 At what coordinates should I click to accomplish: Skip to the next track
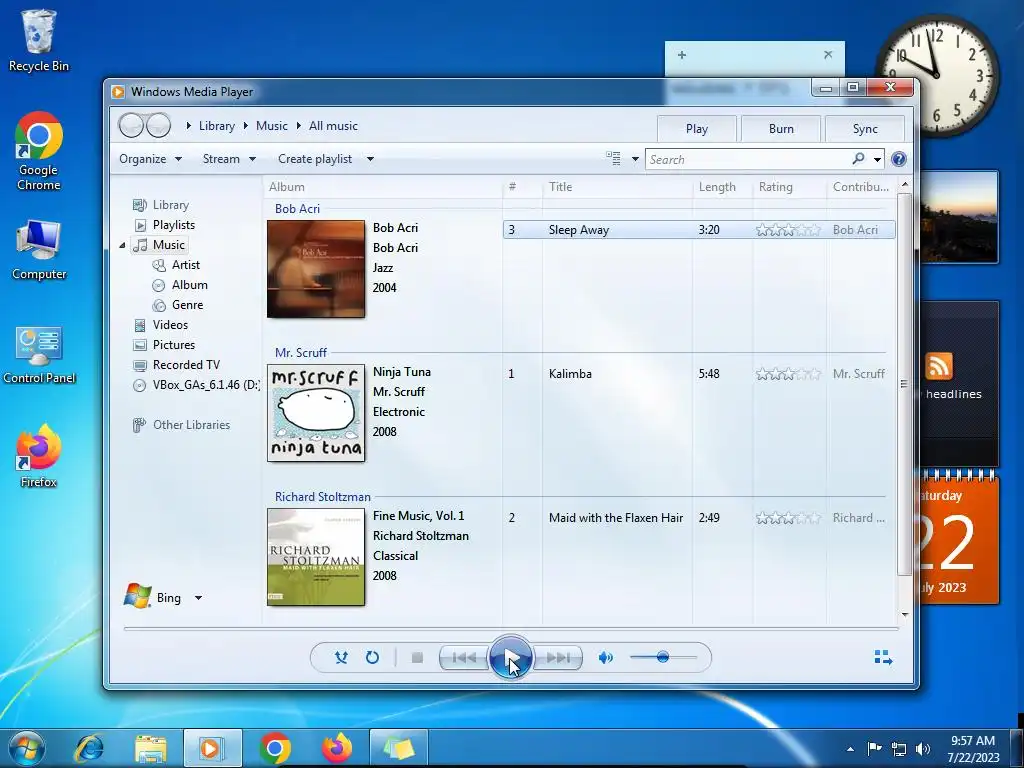coord(558,658)
